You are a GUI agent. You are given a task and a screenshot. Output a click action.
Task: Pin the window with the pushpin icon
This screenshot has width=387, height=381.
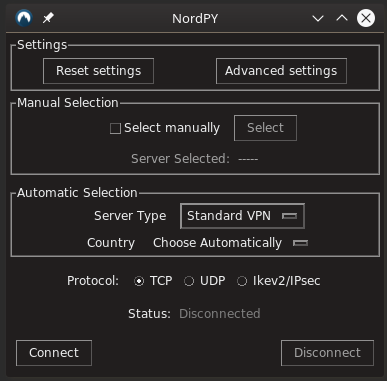point(48,18)
